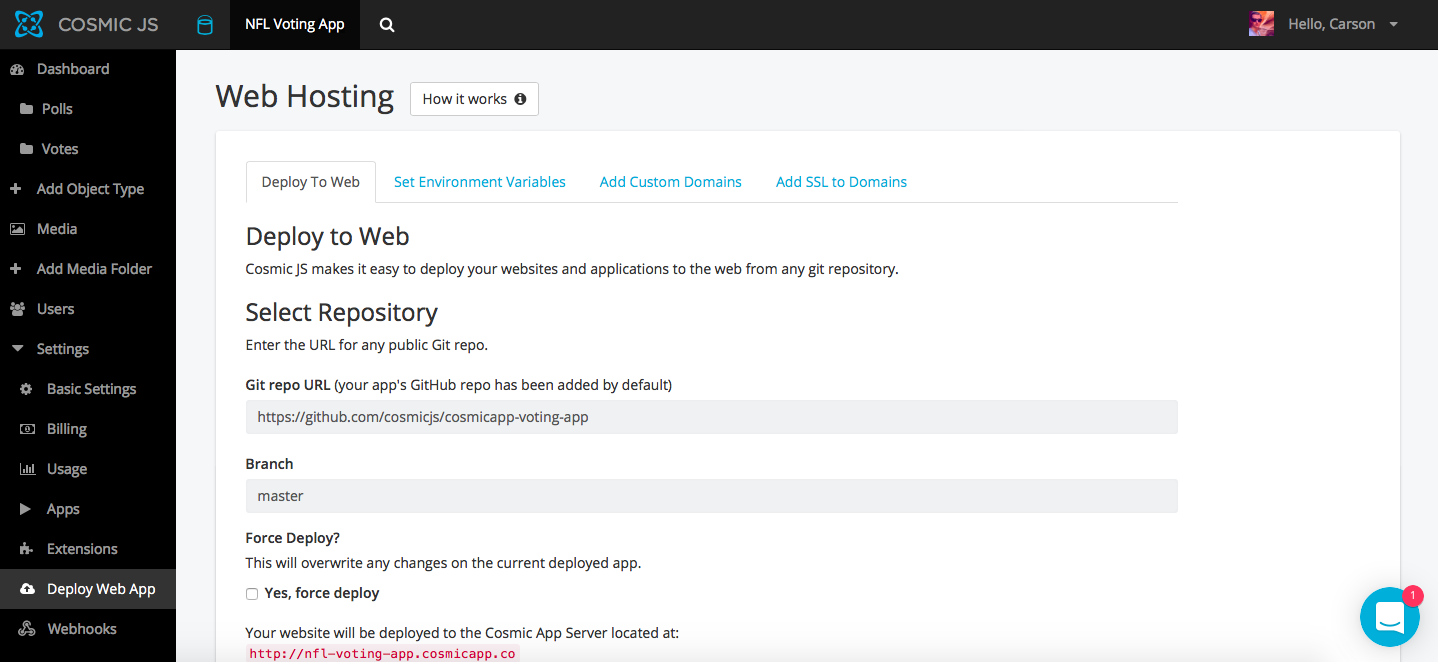This screenshot has height=662, width=1438.
Task: Open Usage statistics in the sidebar
Action: click(x=66, y=469)
